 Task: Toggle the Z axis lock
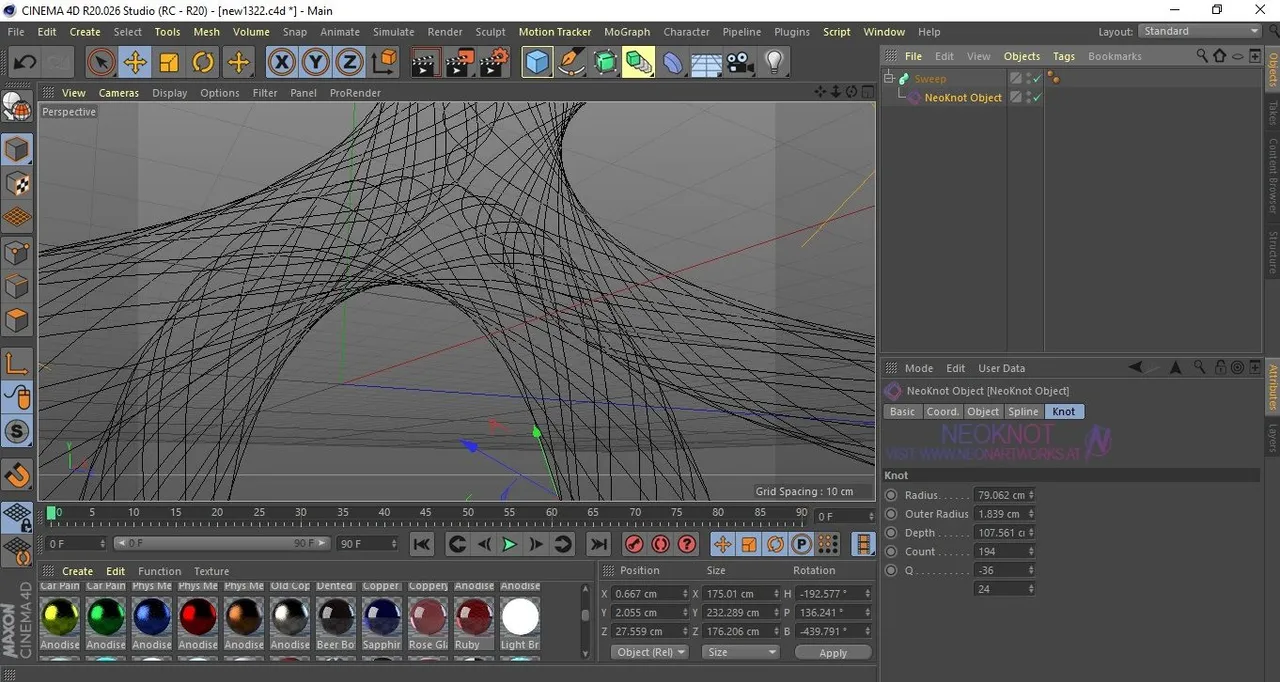tap(349, 62)
